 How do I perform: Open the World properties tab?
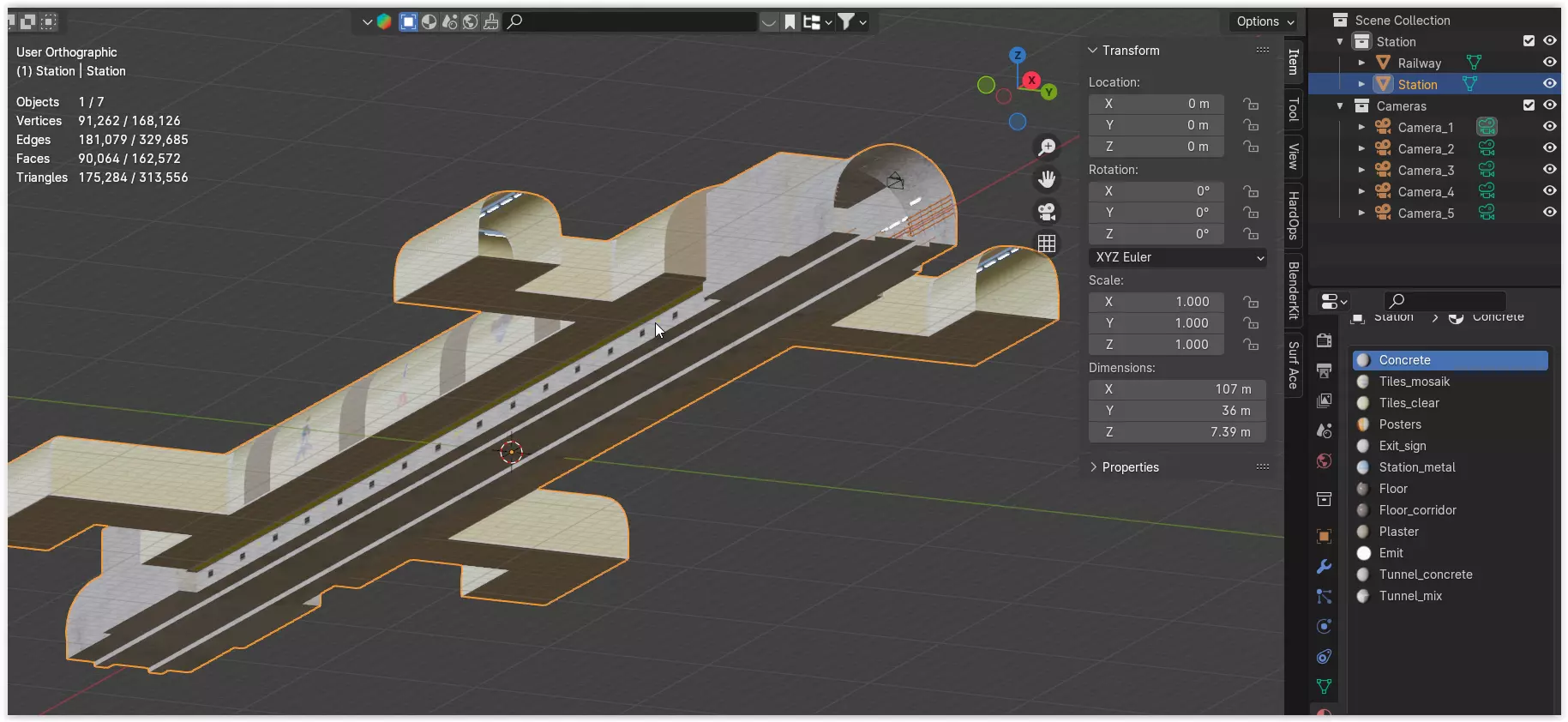pos(1324,461)
